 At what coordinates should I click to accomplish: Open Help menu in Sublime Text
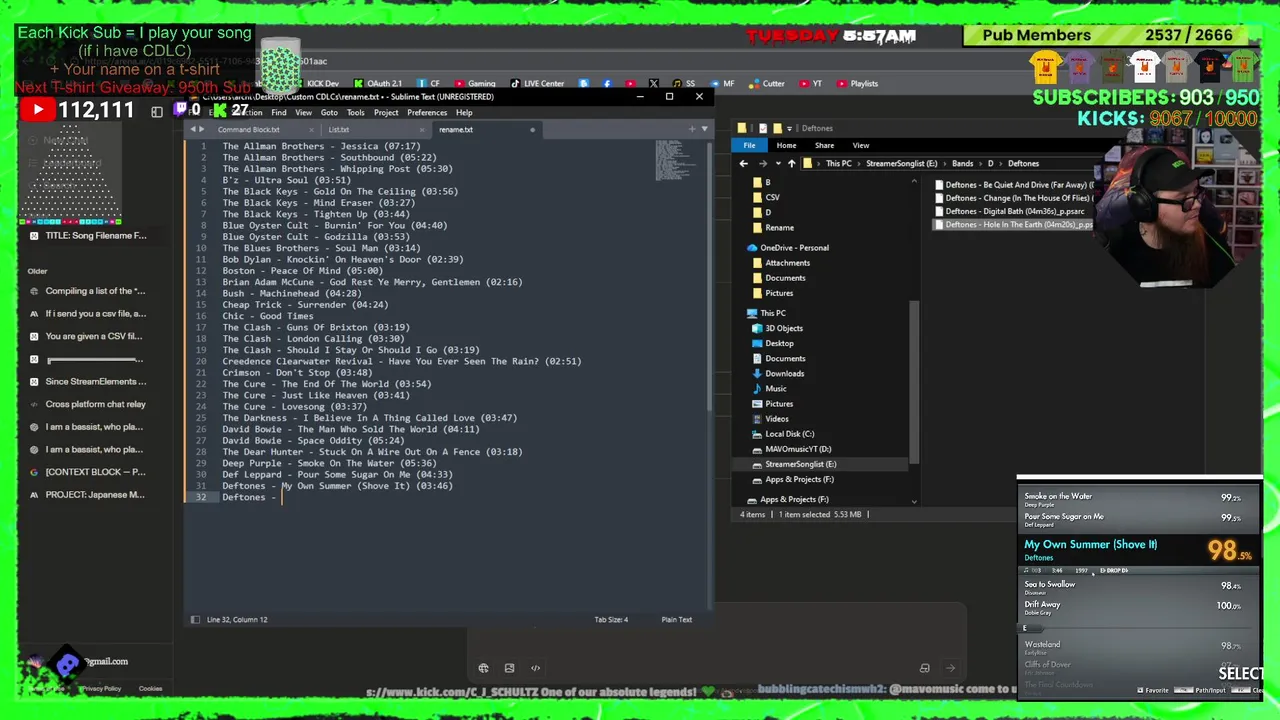[464, 113]
